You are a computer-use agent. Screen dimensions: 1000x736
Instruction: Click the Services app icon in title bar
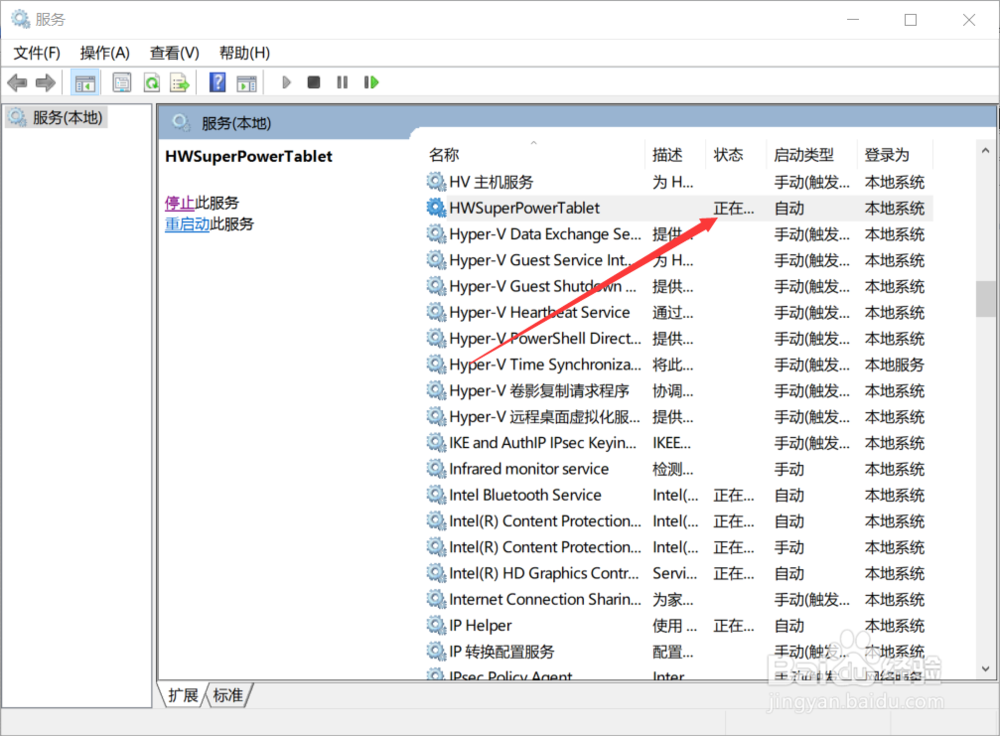coord(20,19)
